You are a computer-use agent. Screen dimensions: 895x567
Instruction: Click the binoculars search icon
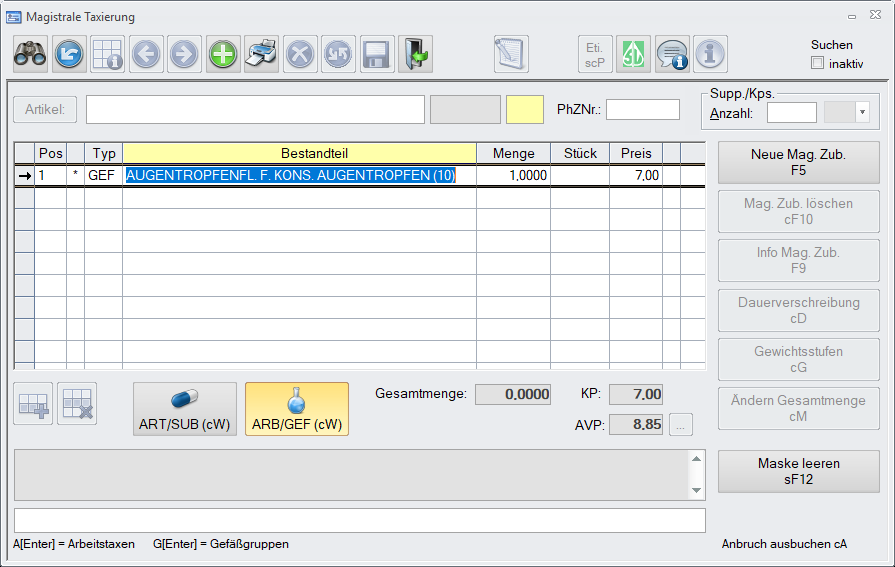(30, 54)
